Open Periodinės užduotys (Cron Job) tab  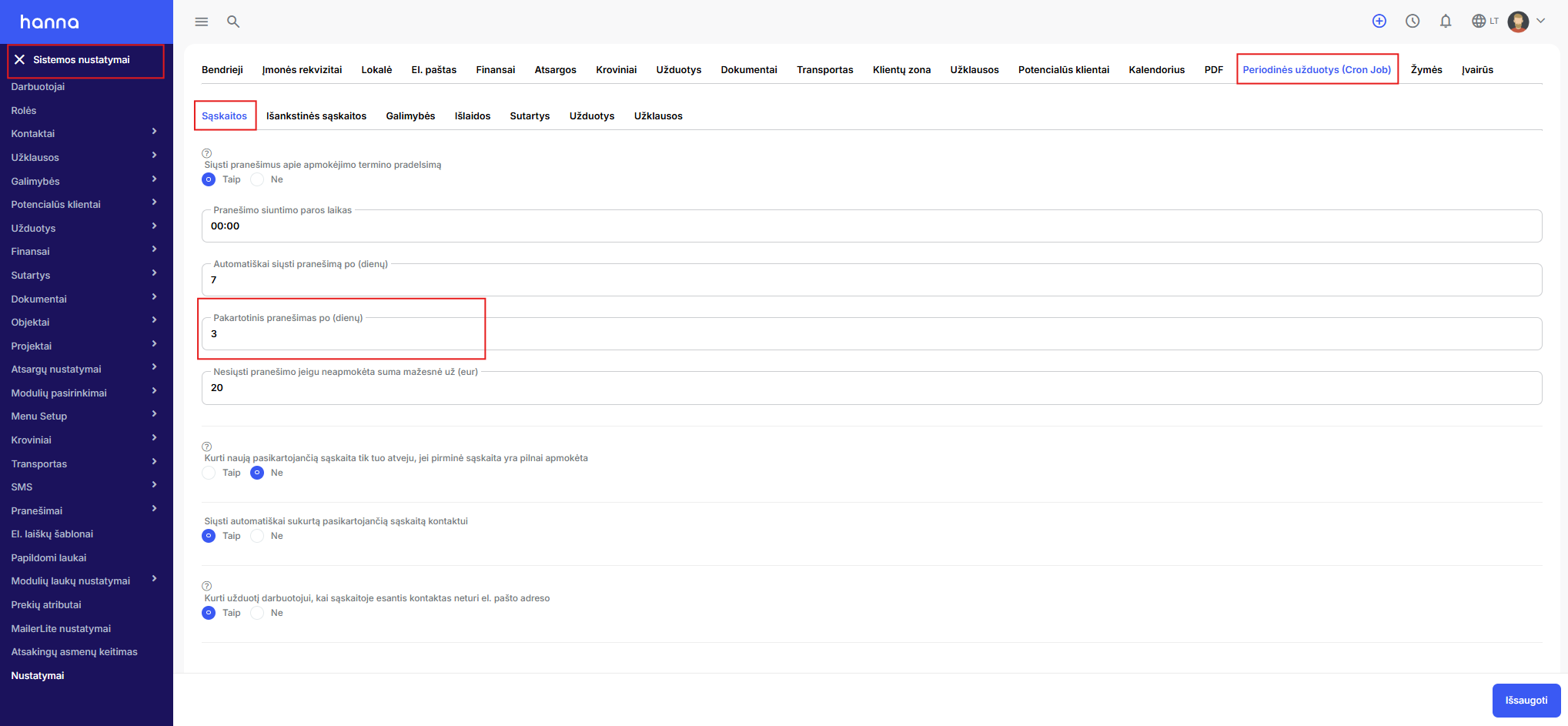coord(1317,69)
